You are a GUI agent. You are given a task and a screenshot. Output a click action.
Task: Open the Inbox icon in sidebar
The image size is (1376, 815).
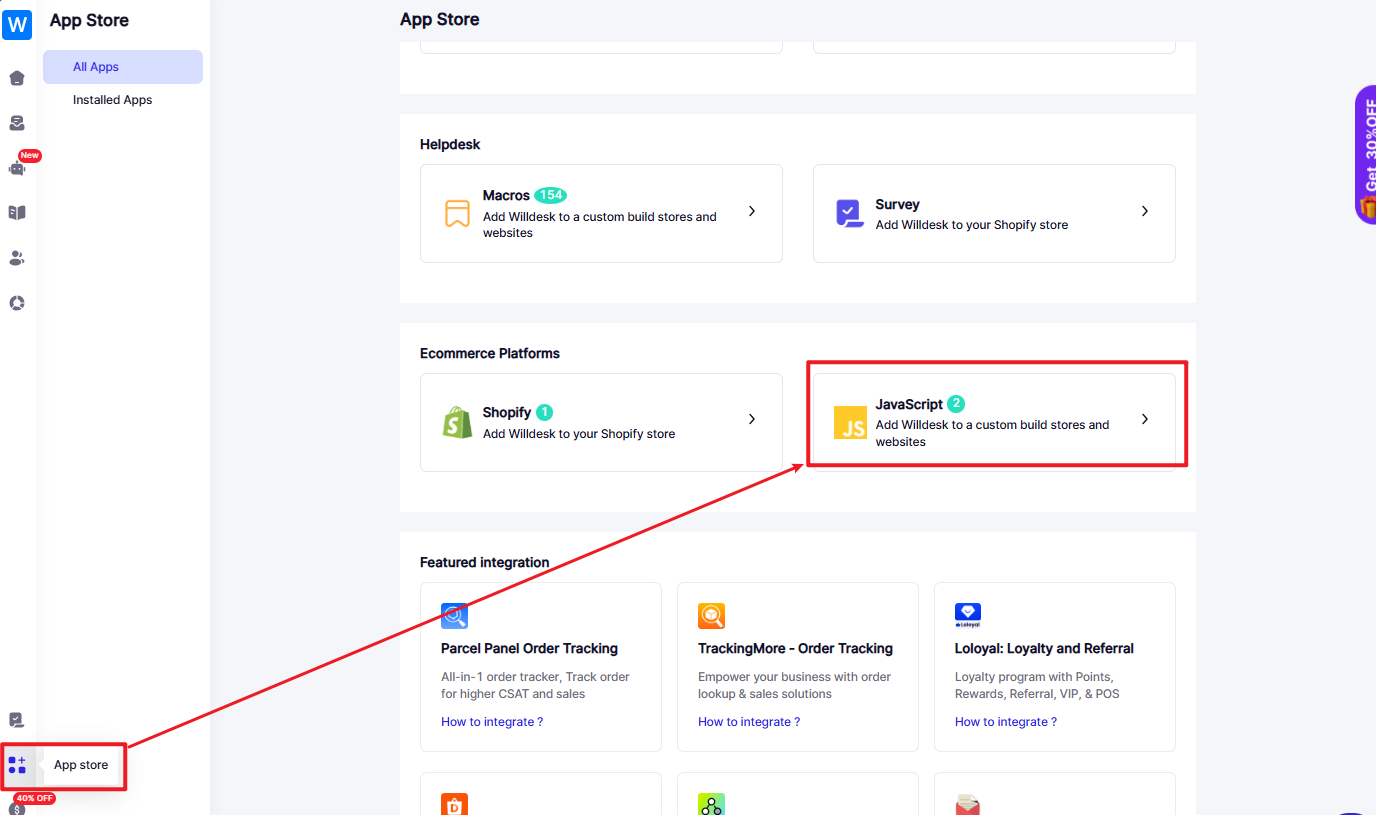(x=17, y=123)
